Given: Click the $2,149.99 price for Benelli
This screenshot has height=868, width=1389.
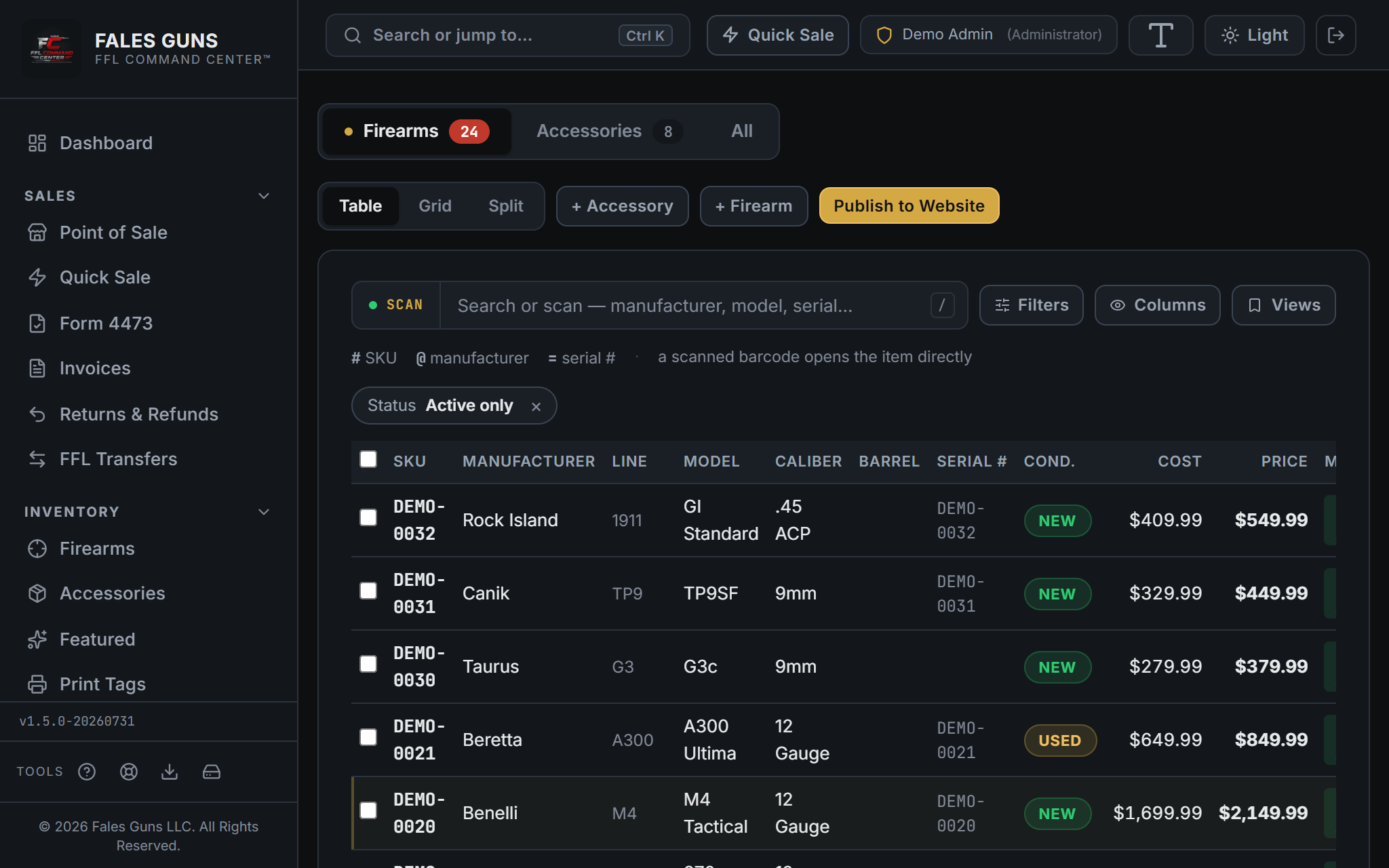Looking at the screenshot, I should 1263,813.
